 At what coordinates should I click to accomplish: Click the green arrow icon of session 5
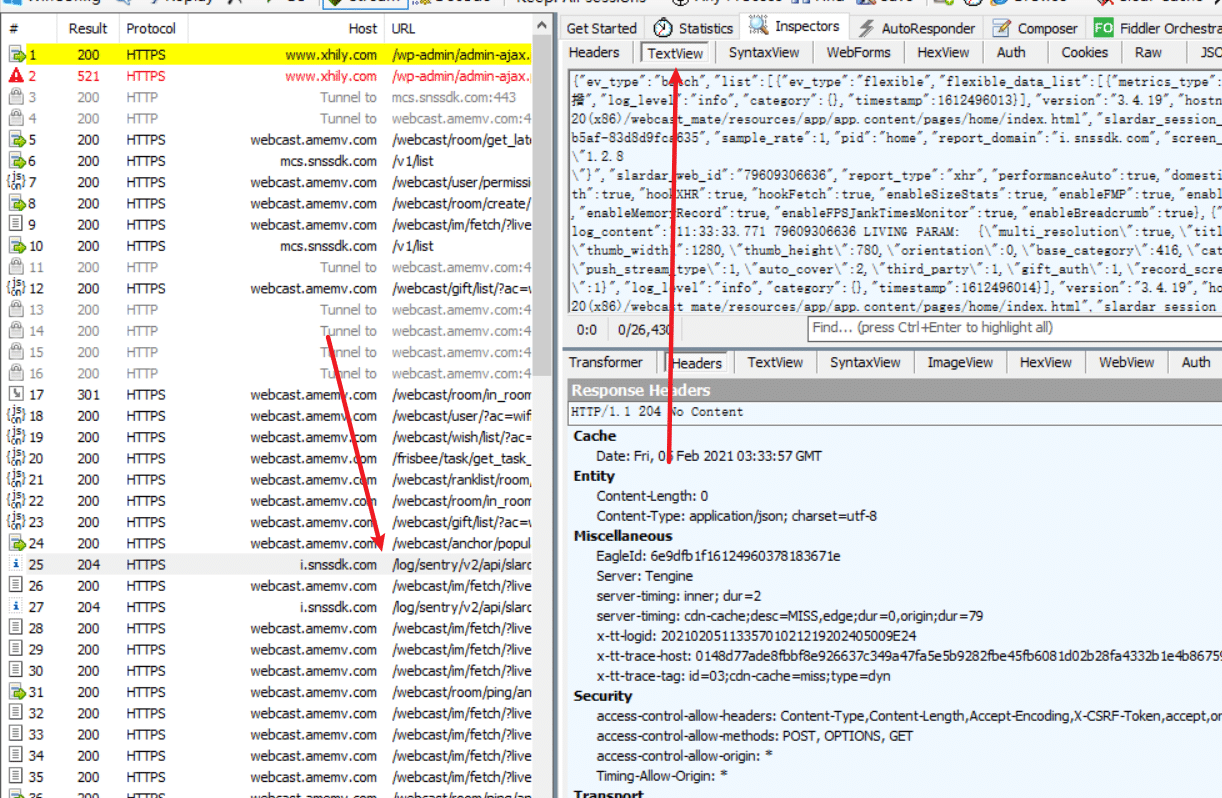pos(16,140)
